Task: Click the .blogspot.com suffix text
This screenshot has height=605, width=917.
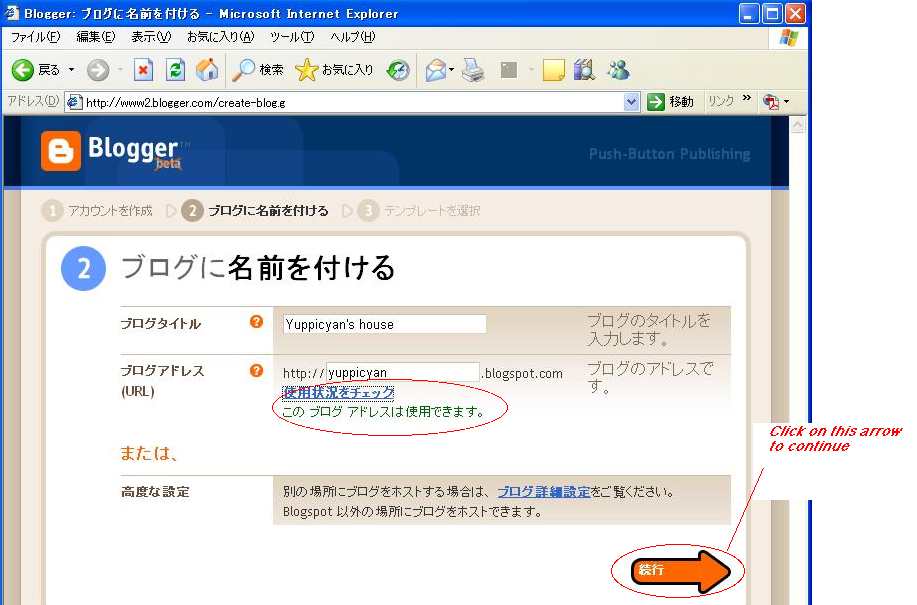Action: 522,374
